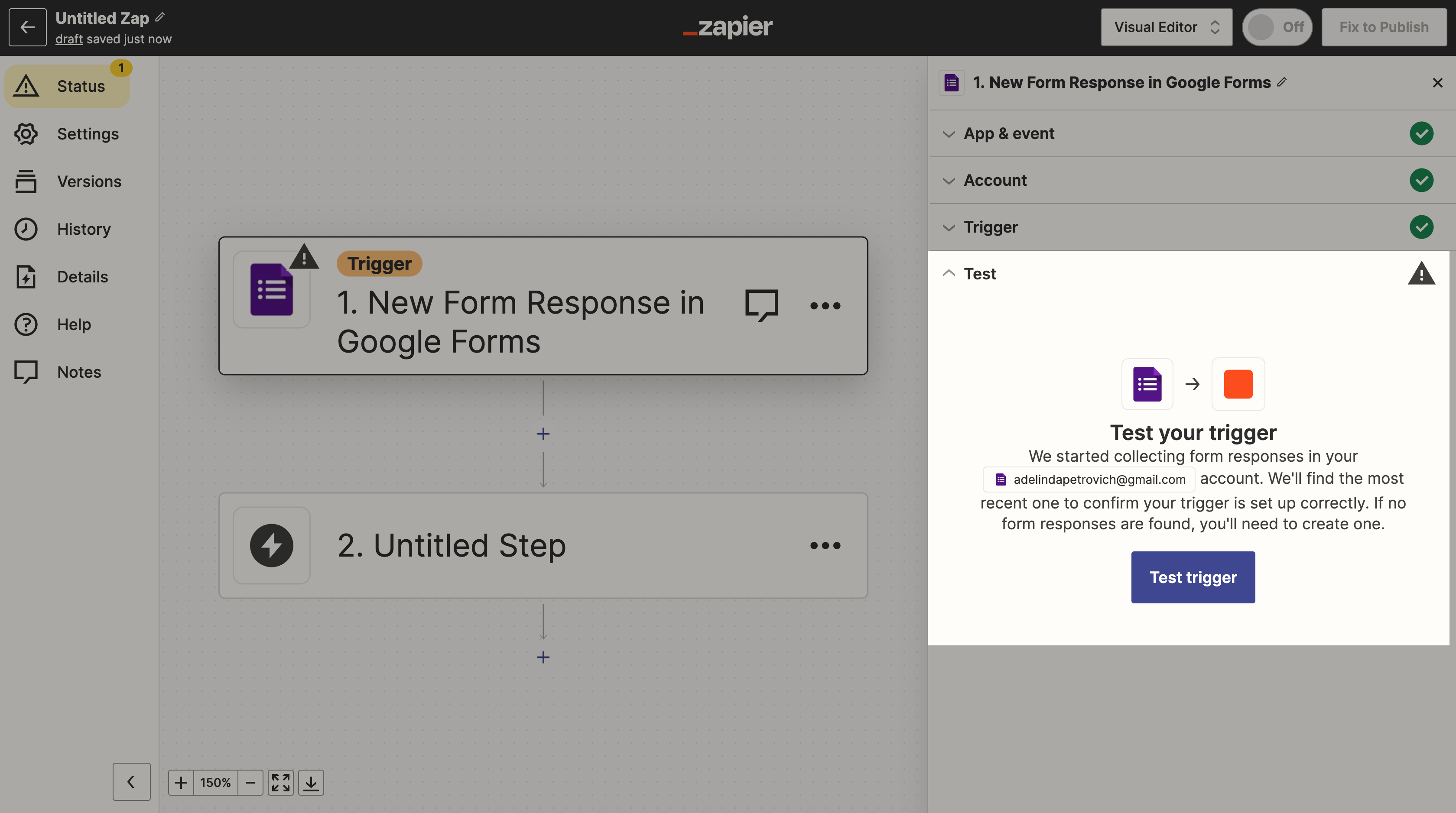Close the step configuration panel

pyautogui.click(x=1437, y=83)
